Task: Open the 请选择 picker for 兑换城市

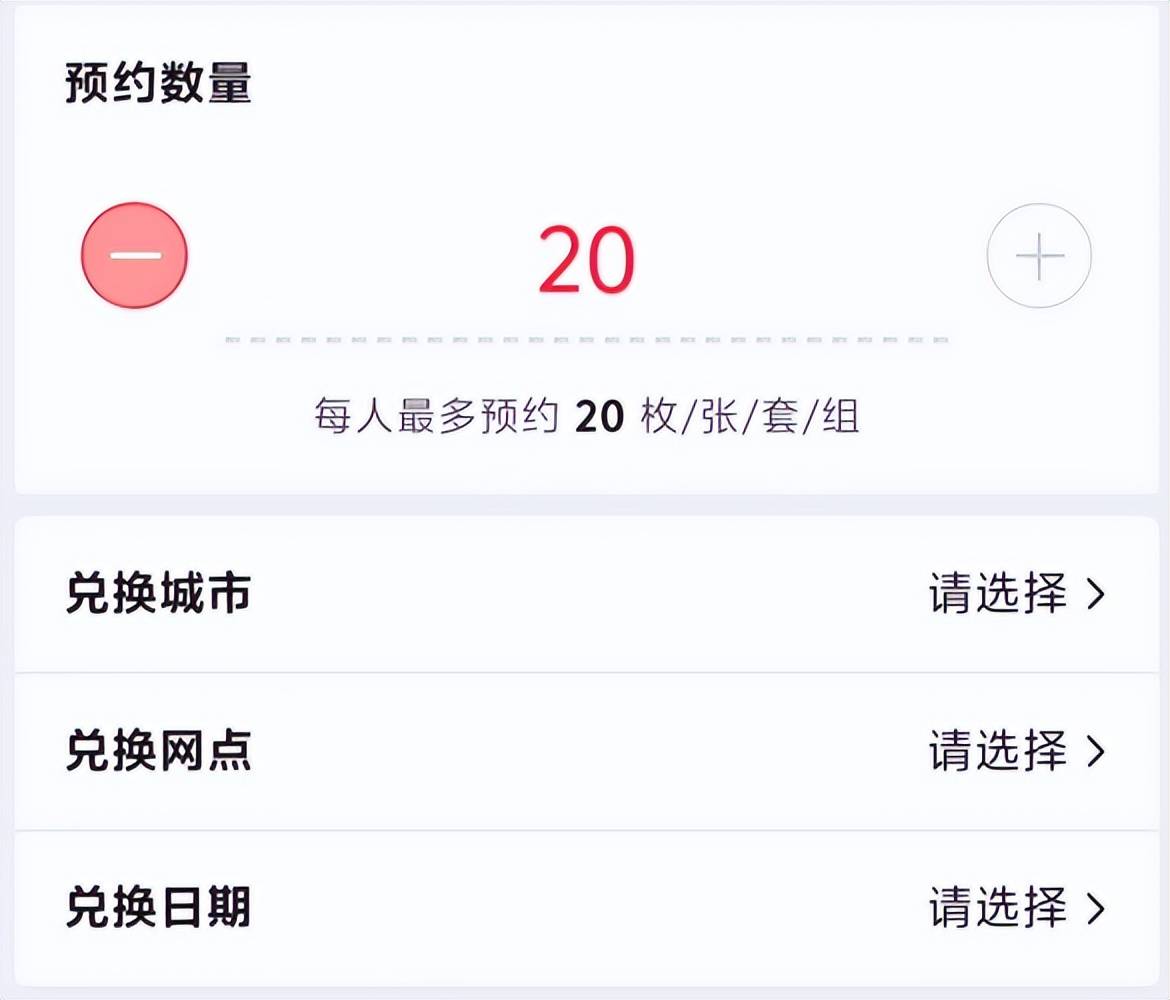Action: (x=998, y=594)
